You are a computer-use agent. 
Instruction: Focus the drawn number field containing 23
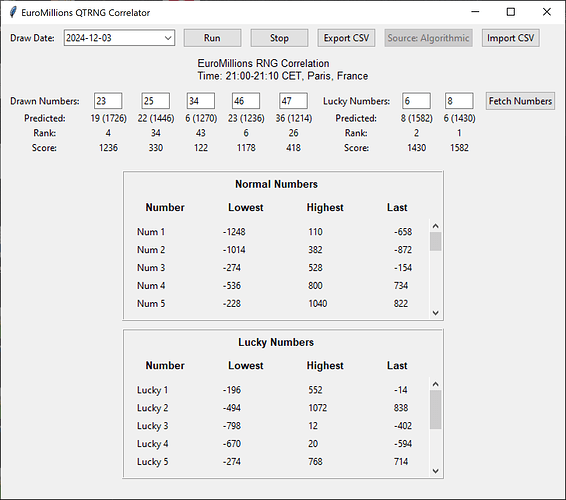point(108,101)
